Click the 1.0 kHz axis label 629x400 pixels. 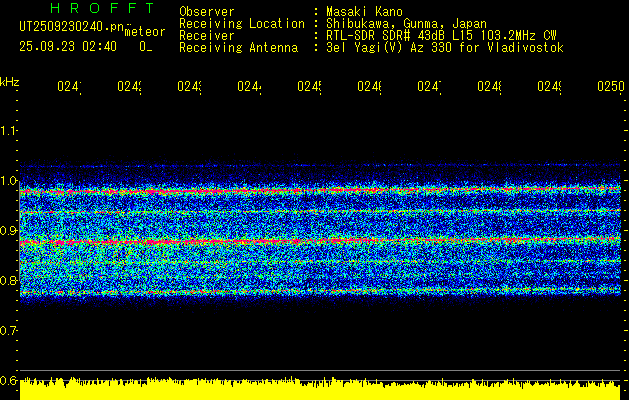8,180
